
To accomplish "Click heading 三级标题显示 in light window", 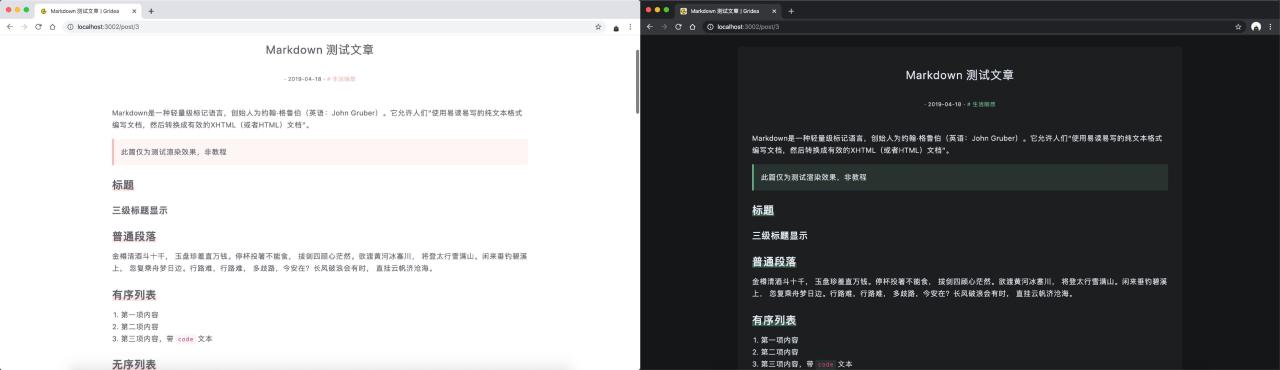I will [x=140, y=210].
